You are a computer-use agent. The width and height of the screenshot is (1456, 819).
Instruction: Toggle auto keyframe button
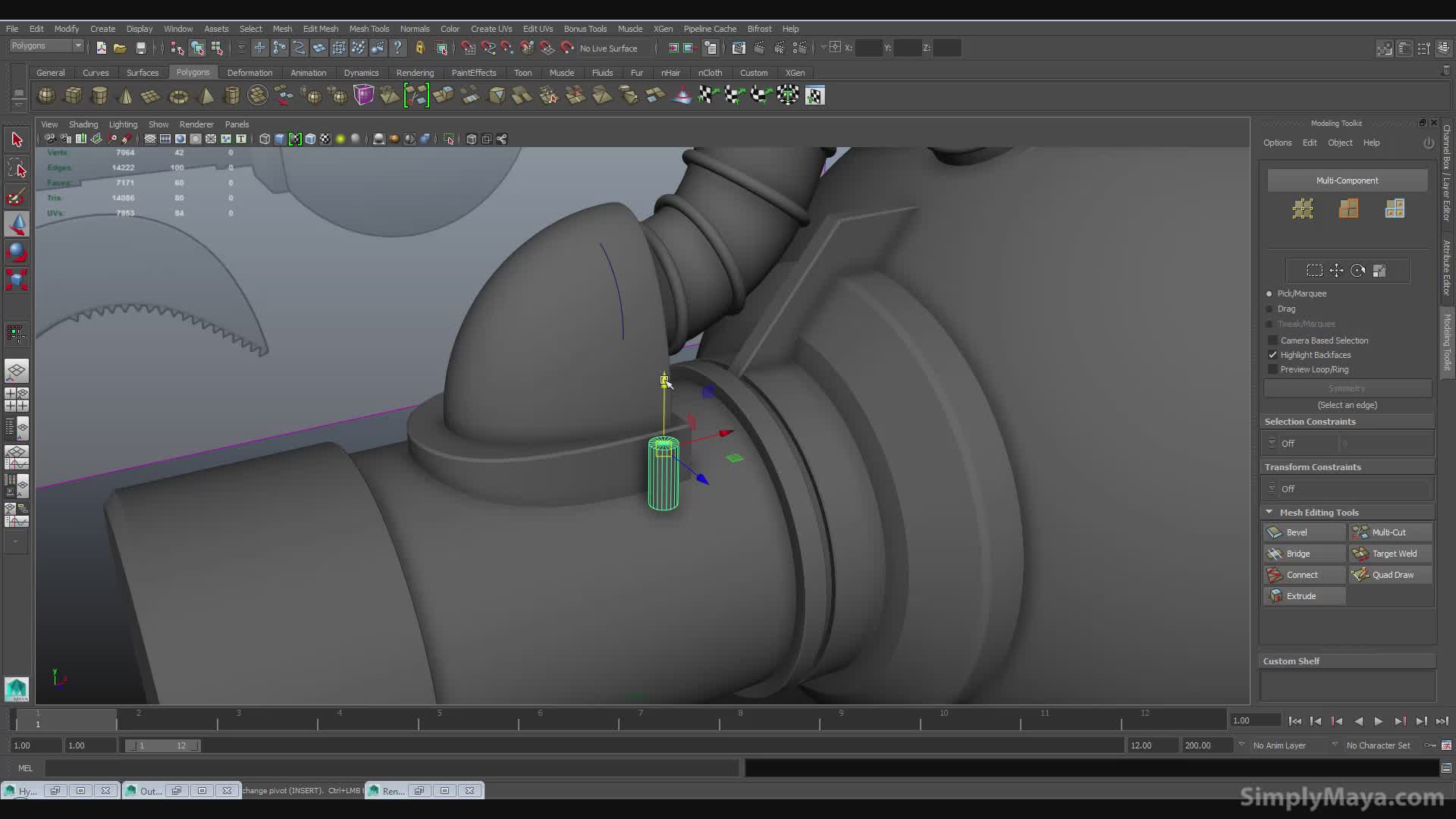pos(1430,745)
